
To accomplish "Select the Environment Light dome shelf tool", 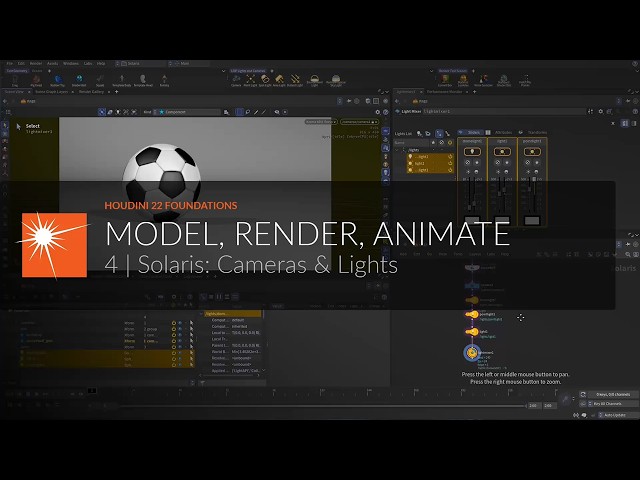I will pyautogui.click(x=314, y=80).
